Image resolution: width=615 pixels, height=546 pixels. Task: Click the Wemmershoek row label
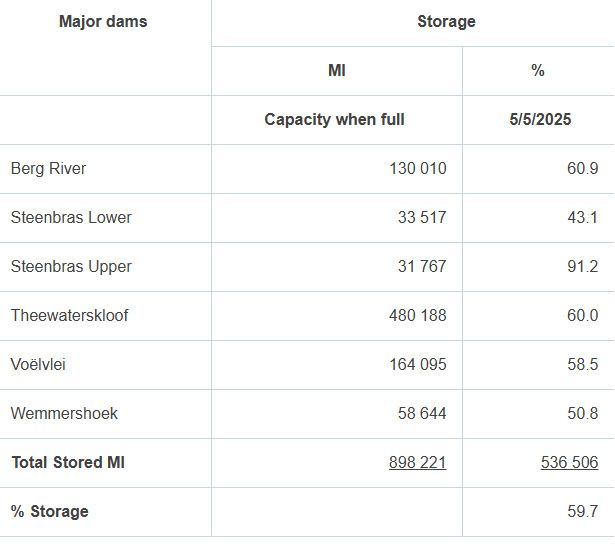pos(64,413)
